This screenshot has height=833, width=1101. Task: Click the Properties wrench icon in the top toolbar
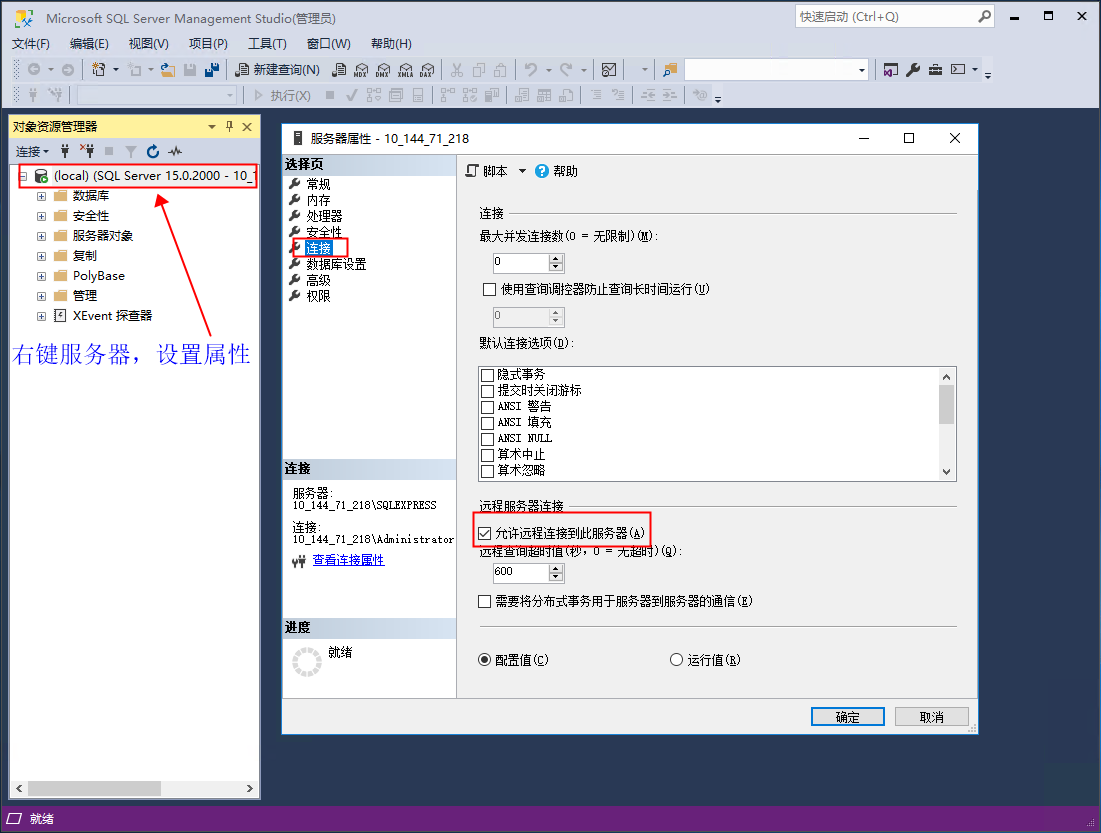pyautogui.click(x=913, y=69)
